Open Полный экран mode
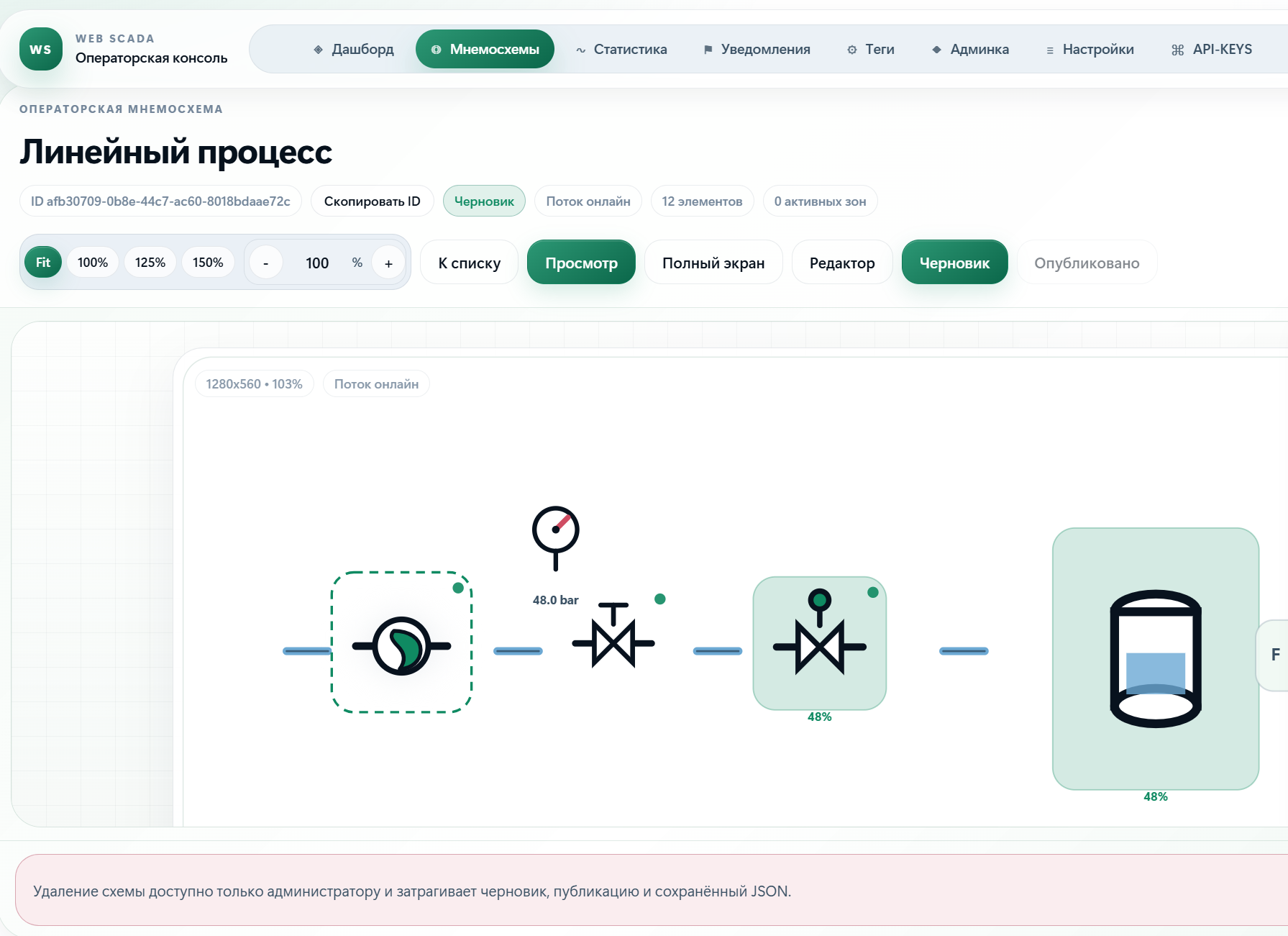The width and height of the screenshot is (1288, 936). [713, 263]
